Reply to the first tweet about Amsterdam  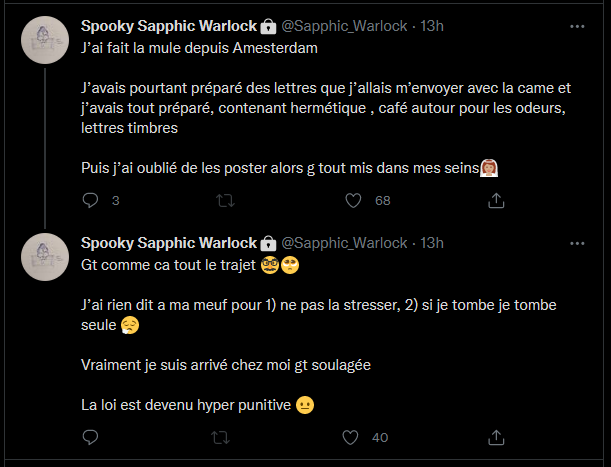coord(90,201)
